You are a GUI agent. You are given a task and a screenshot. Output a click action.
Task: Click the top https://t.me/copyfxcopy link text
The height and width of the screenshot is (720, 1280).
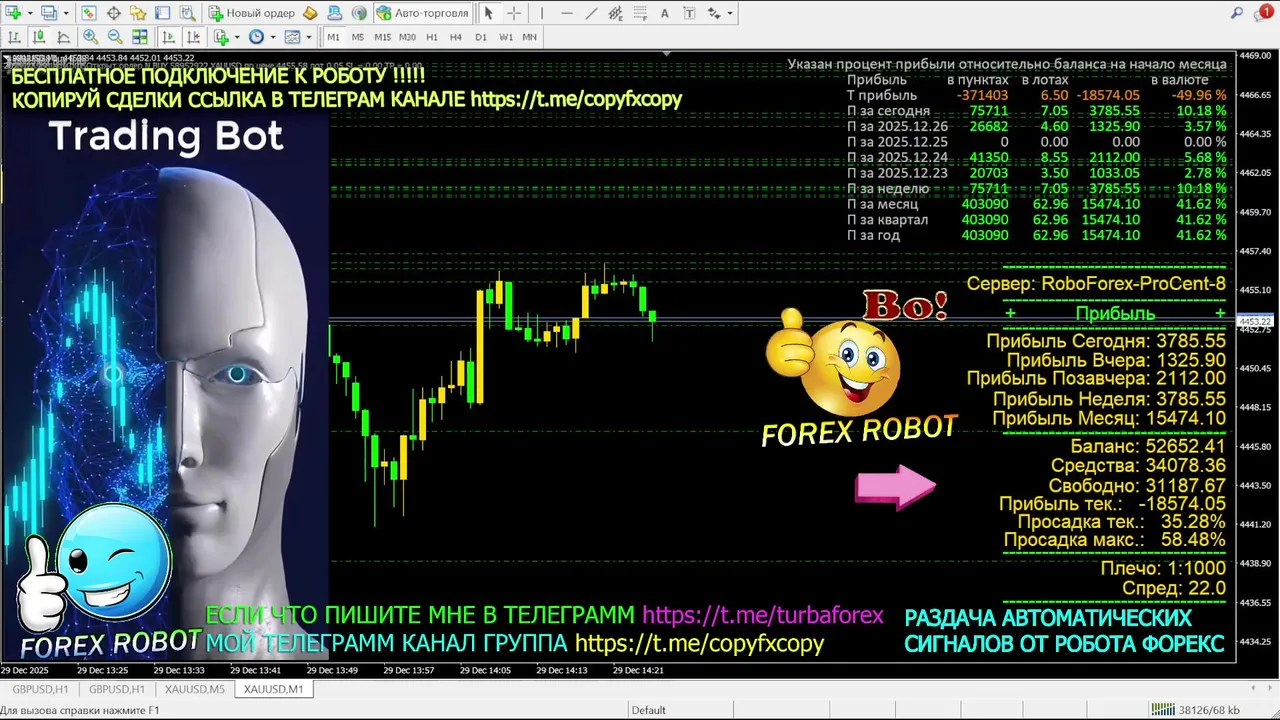[576, 99]
